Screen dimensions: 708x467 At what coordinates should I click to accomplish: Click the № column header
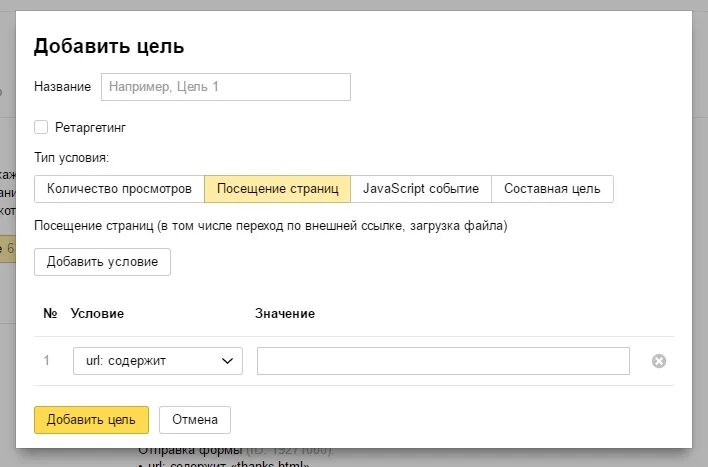[x=50, y=313]
